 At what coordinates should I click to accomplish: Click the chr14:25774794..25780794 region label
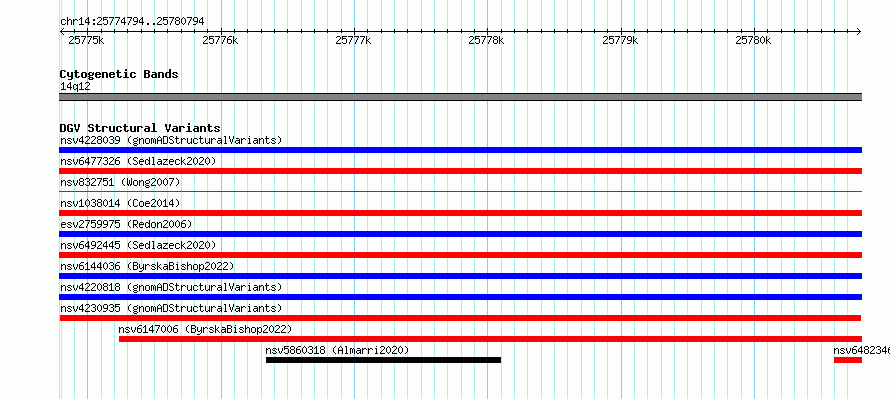pyautogui.click(x=132, y=22)
